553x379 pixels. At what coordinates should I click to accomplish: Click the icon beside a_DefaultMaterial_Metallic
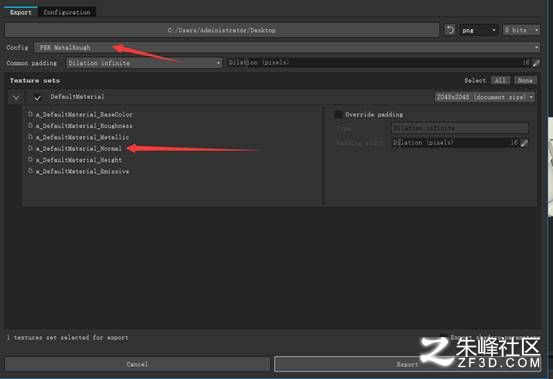[x=30, y=137]
